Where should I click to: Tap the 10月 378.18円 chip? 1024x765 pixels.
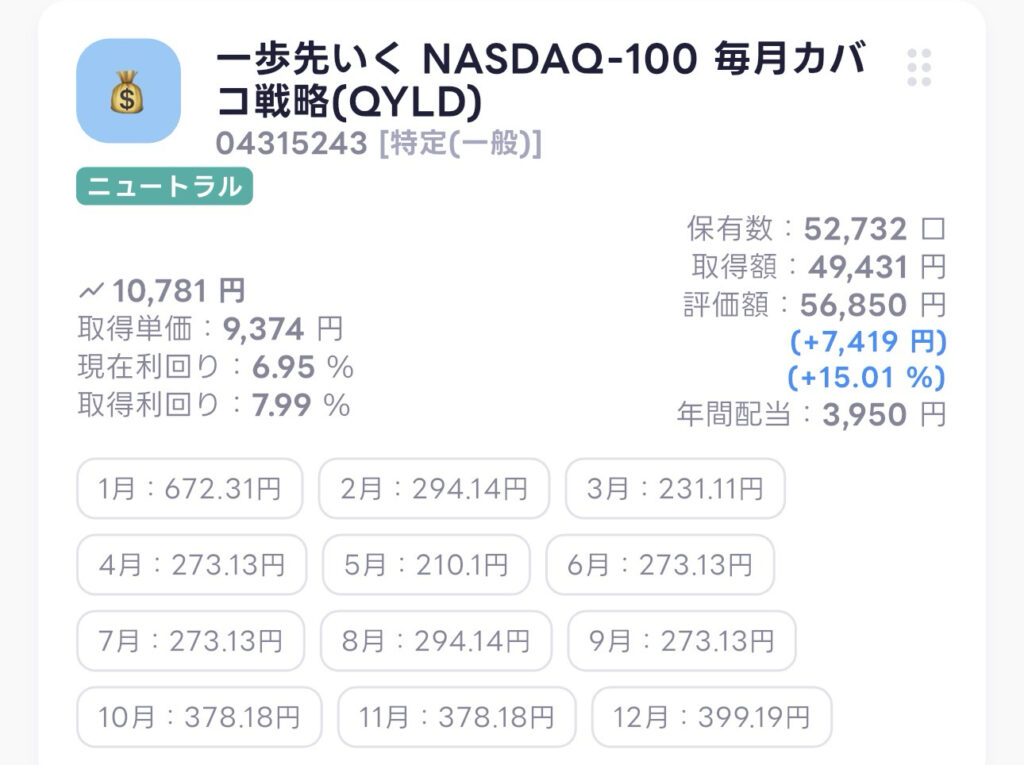[x=199, y=717]
